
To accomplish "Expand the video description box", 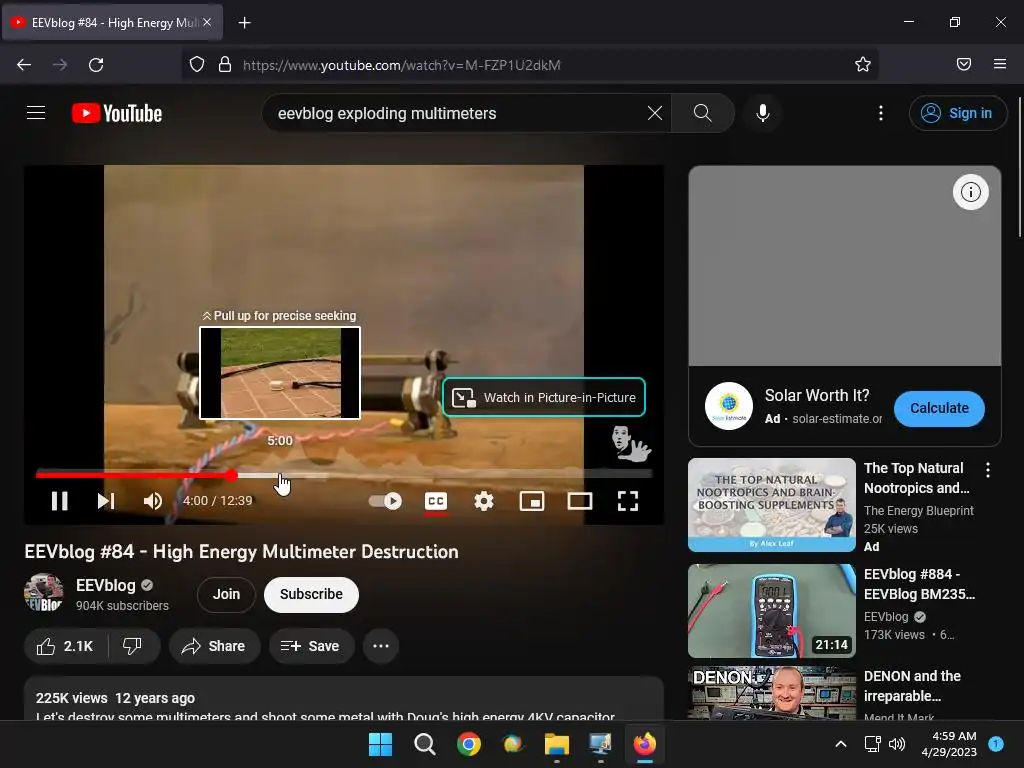I will 344,699.
